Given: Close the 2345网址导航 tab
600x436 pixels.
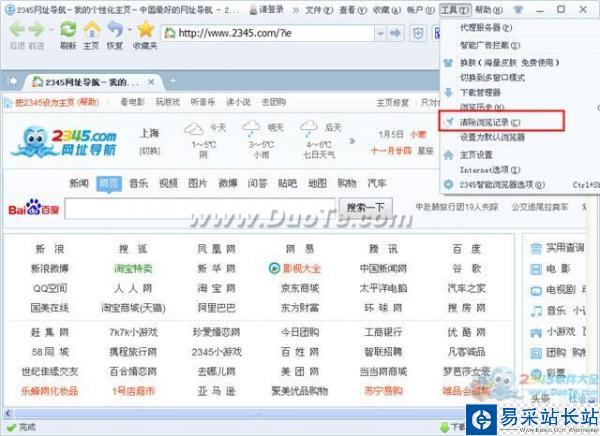Looking at the screenshot, I should coord(151,82).
